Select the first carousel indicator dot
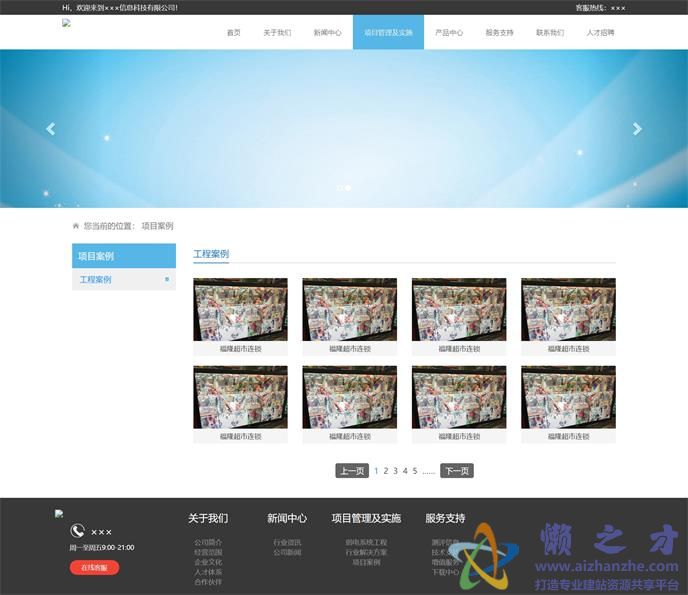 pyautogui.click(x=339, y=187)
